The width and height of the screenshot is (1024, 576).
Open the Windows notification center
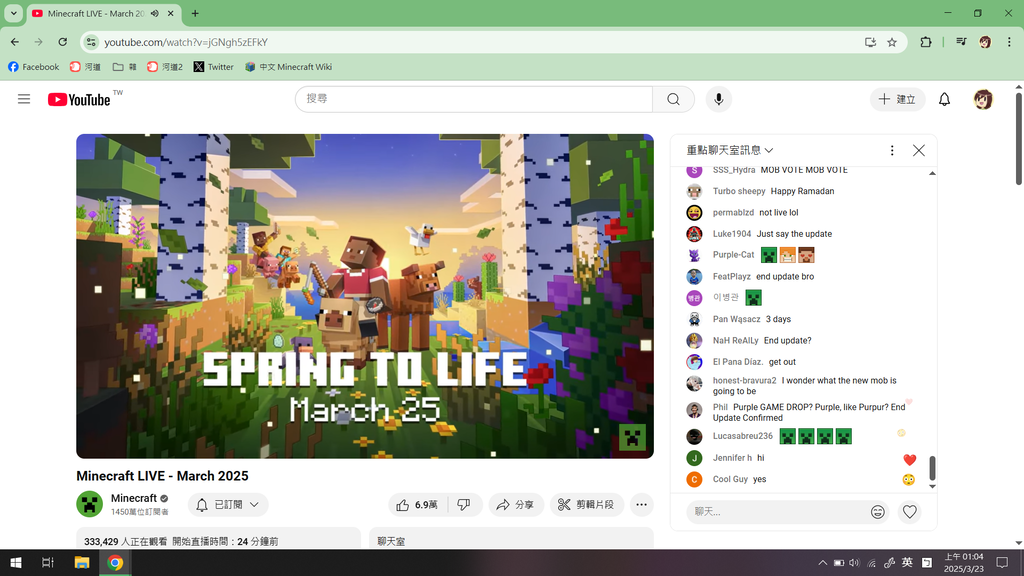click(x=1002, y=563)
